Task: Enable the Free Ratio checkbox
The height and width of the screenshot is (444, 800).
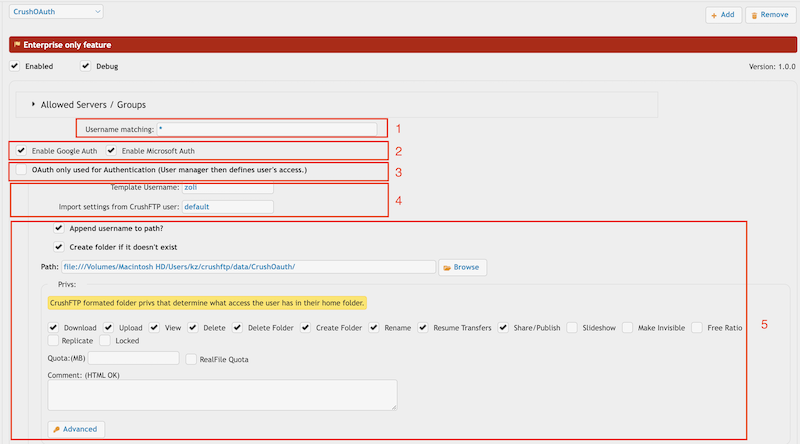Action: (x=697, y=328)
